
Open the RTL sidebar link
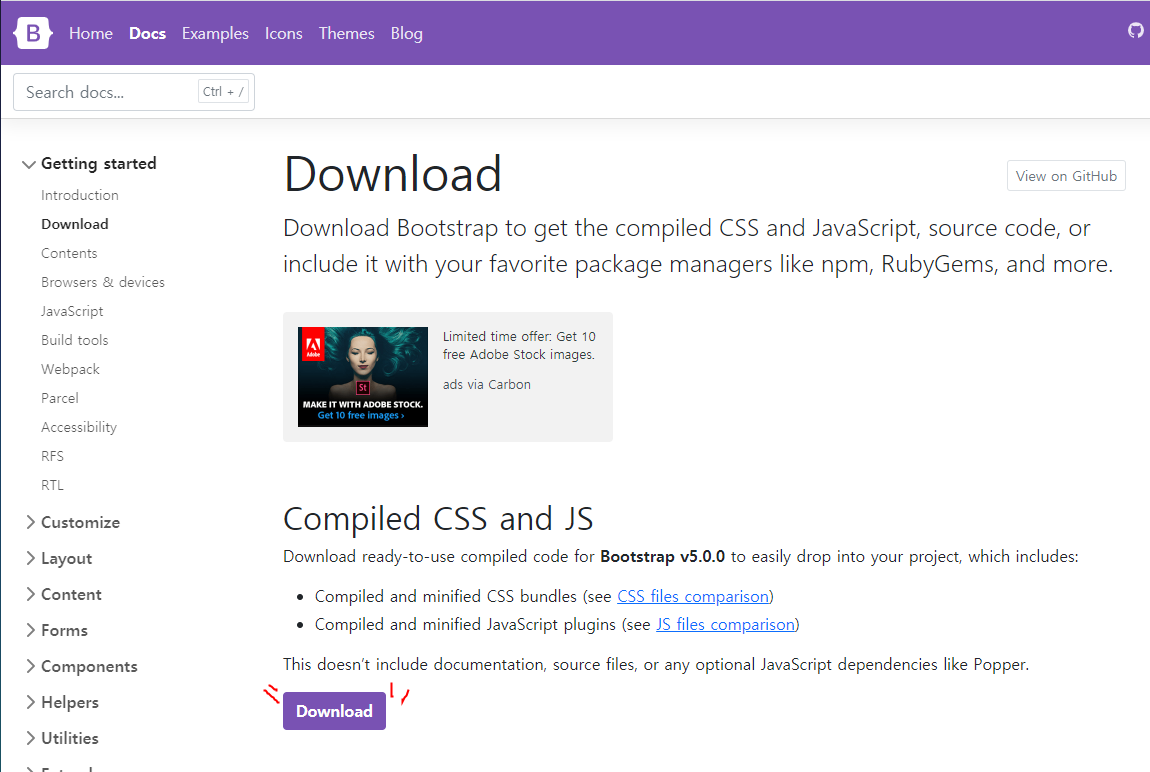tap(52, 485)
